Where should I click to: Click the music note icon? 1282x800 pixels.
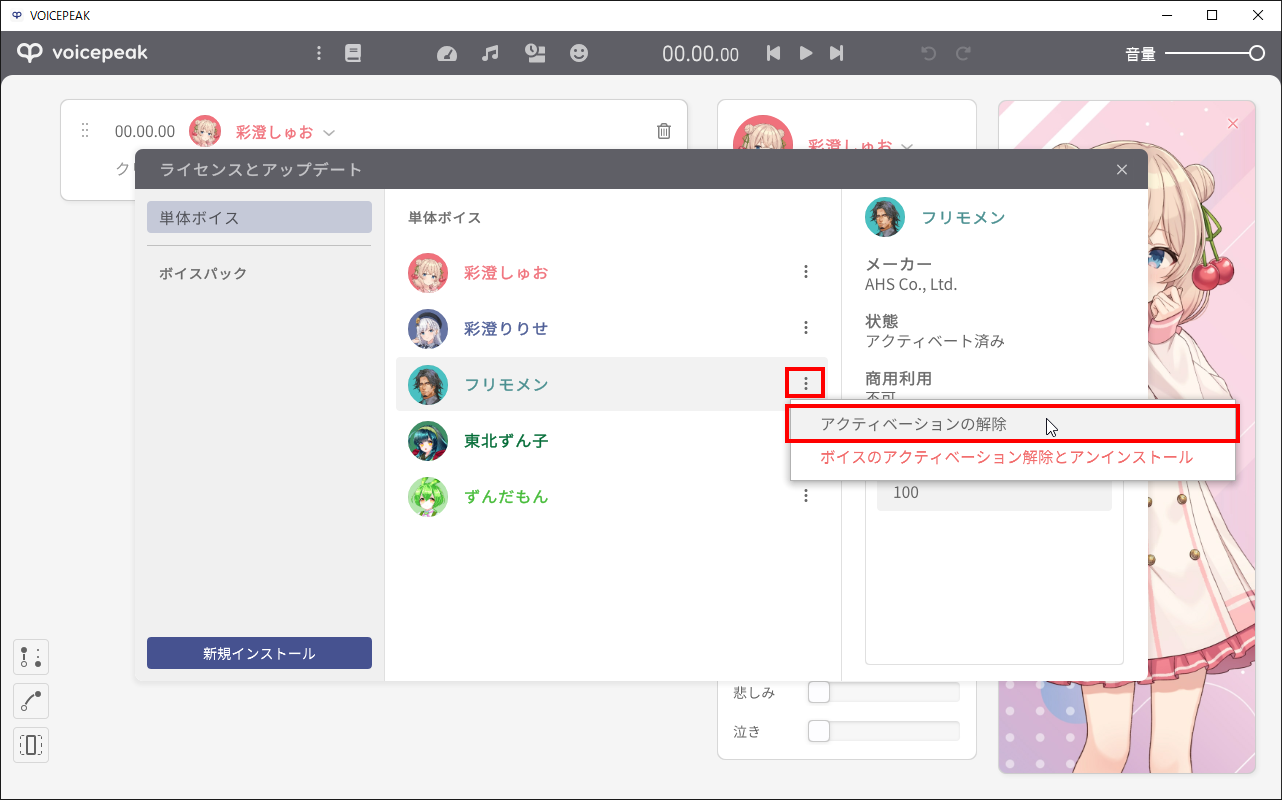(490, 53)
